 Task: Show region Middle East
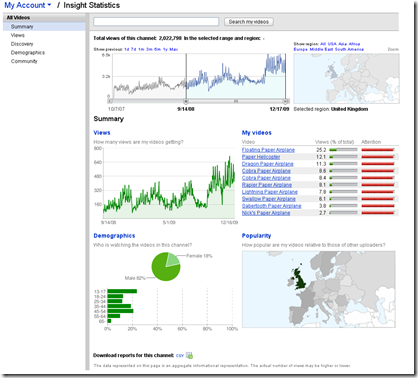(321, 49)
